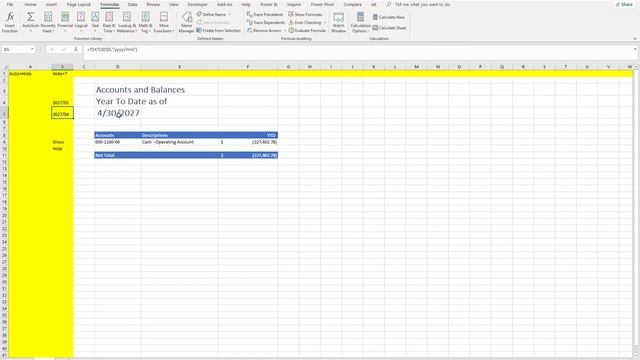Select account 000-1100-00 cell
Image resolution: width=640 pixels, height=360 pixels.
118,142
